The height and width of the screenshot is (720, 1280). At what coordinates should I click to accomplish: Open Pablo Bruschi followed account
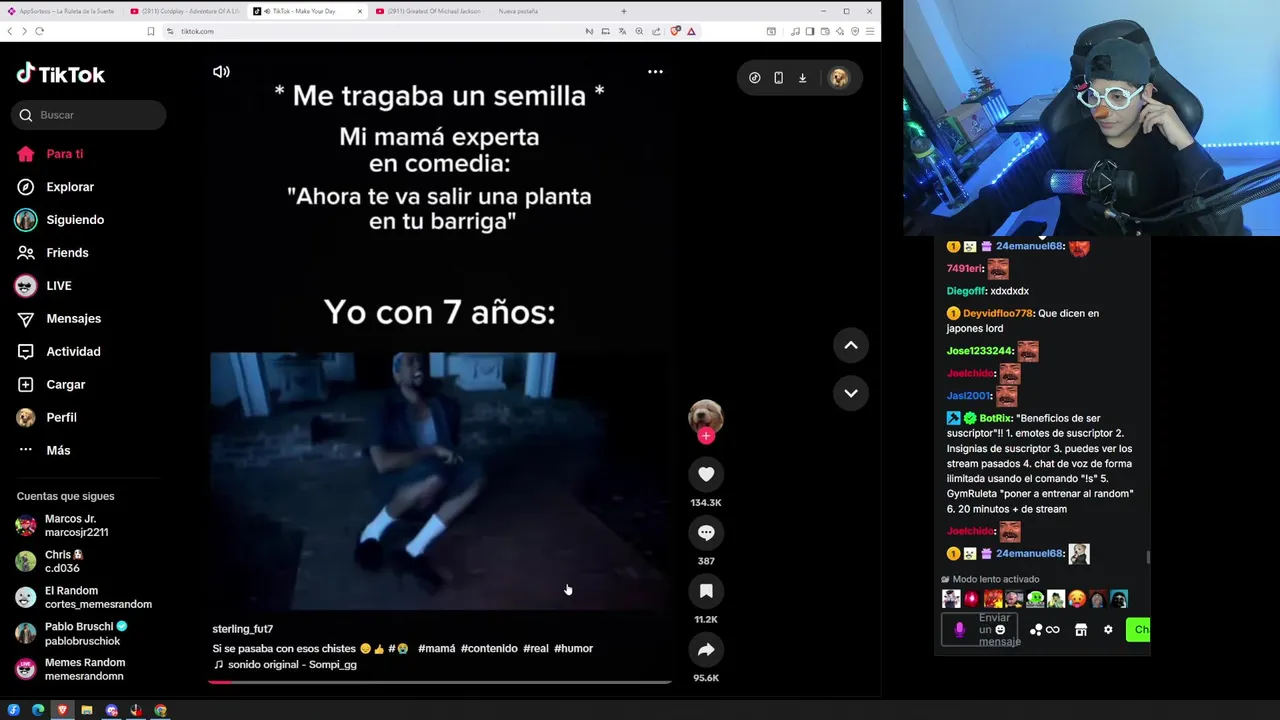[71, 634]
